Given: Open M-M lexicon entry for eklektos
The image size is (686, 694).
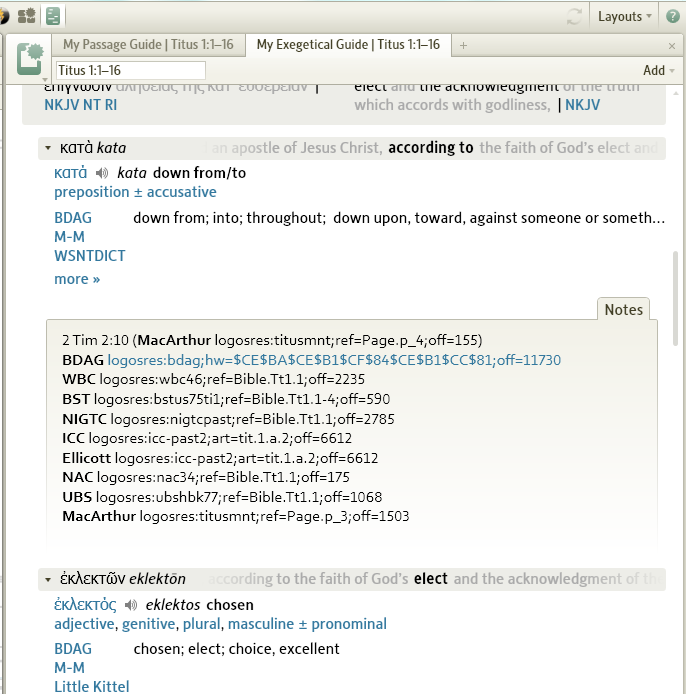Looking at the screenshot, I should (69, 668).
